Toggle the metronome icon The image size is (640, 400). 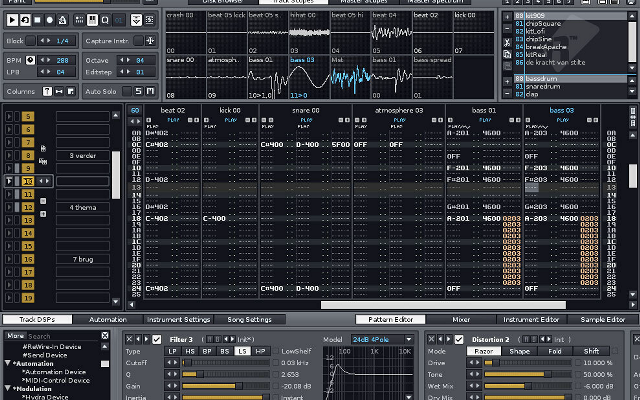(x=62, y=20)
